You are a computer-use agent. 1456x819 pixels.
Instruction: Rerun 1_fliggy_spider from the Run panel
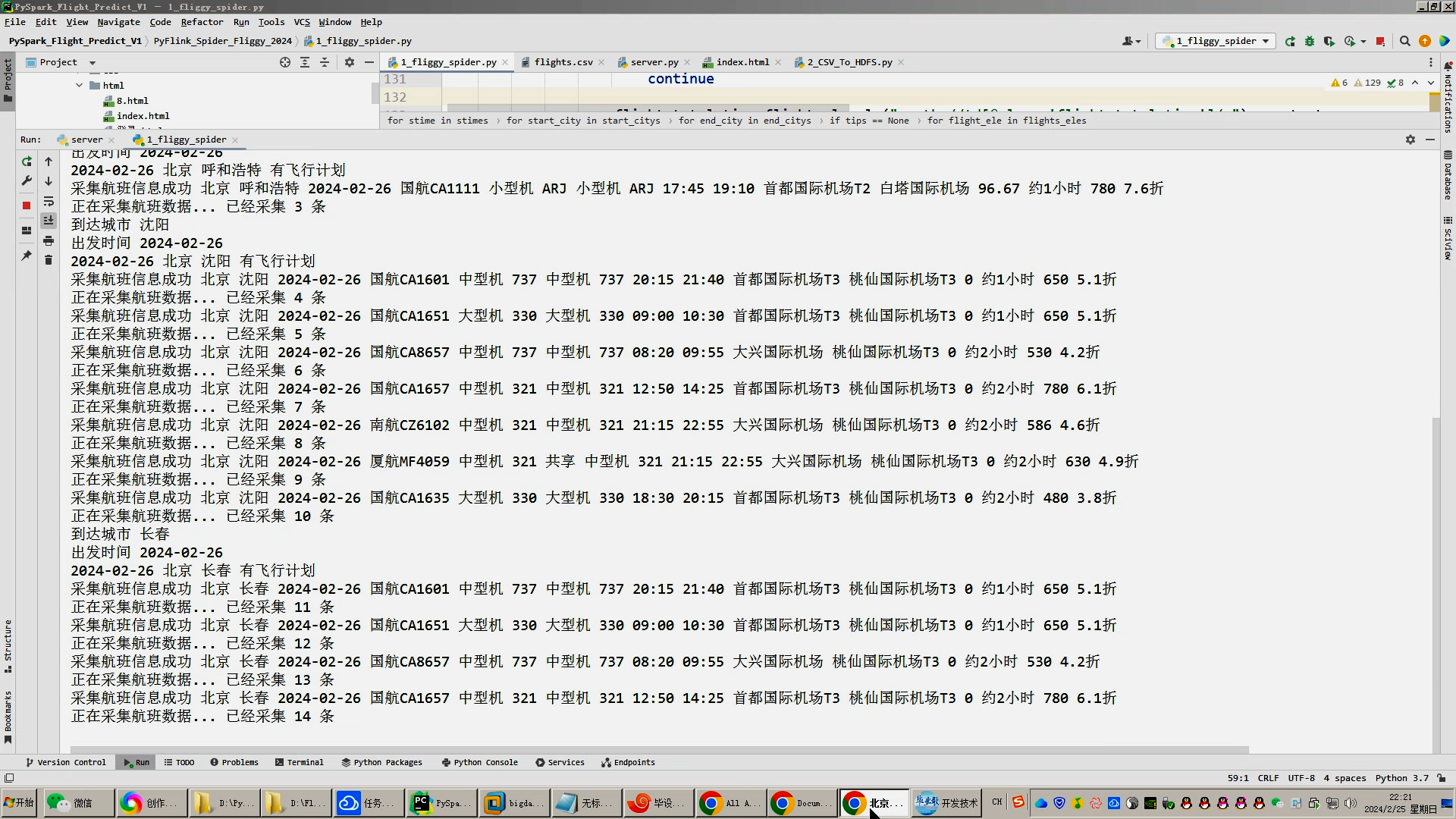pos(27,162)
